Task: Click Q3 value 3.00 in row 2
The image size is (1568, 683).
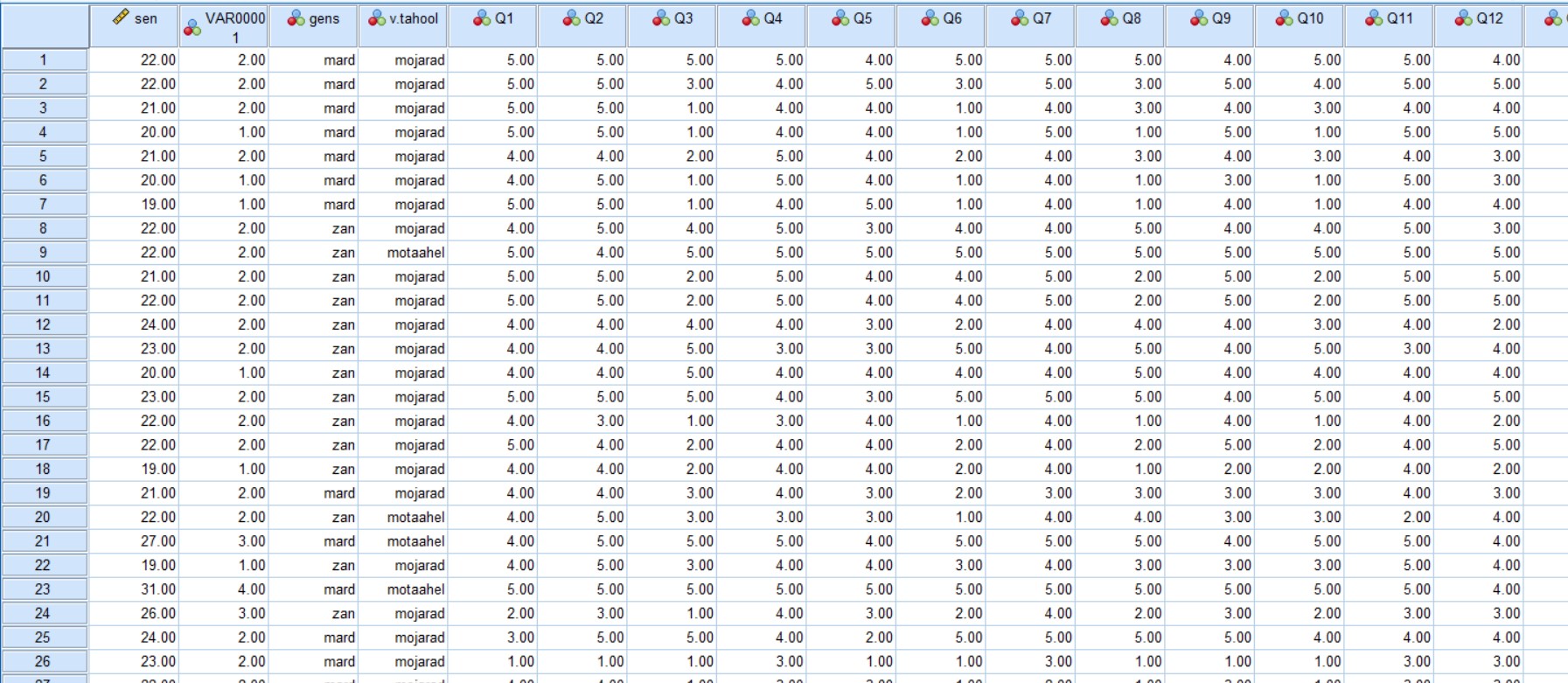Action: pyautogui.click(x=700, y=84)
